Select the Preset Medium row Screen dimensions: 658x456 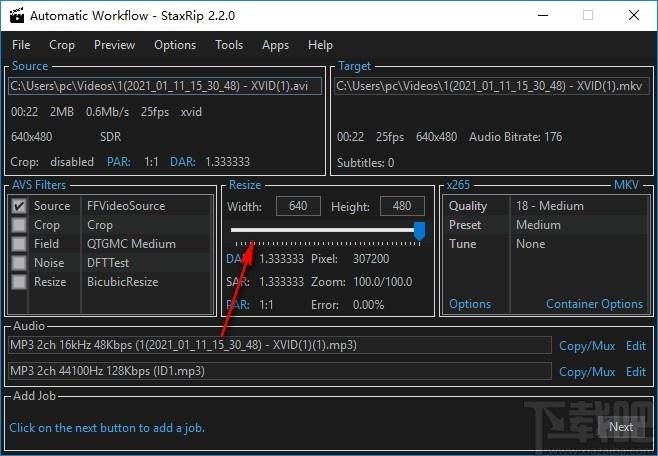pyautogui.click(x=546, y=225)
